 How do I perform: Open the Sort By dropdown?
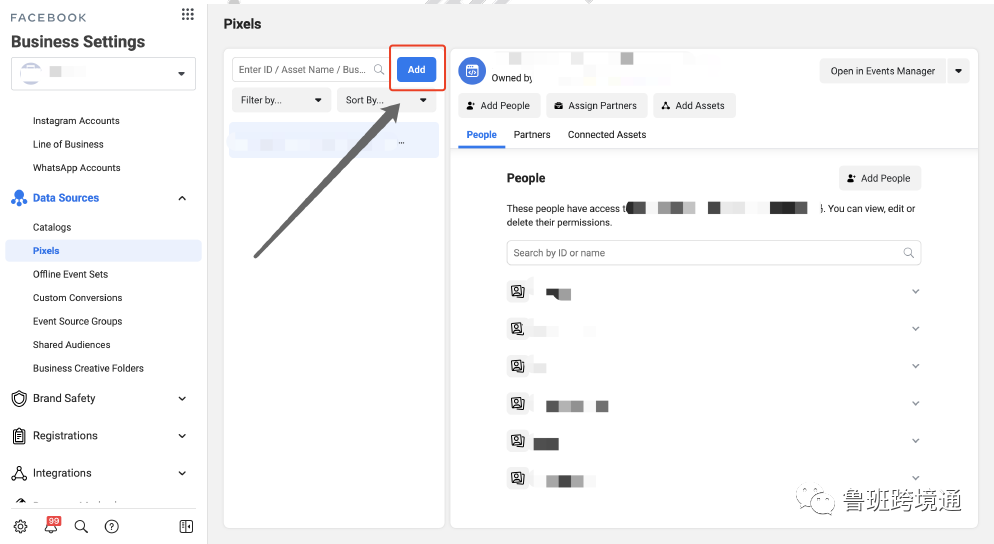coord(387,100)
